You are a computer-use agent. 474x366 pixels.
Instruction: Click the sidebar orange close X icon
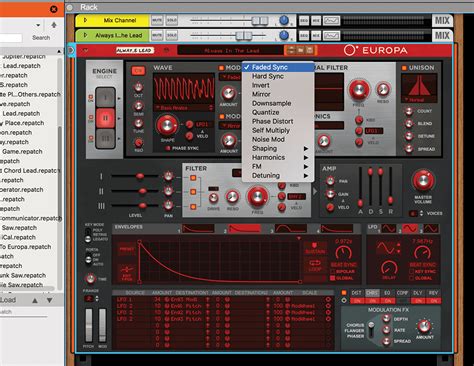coord(53,9)
